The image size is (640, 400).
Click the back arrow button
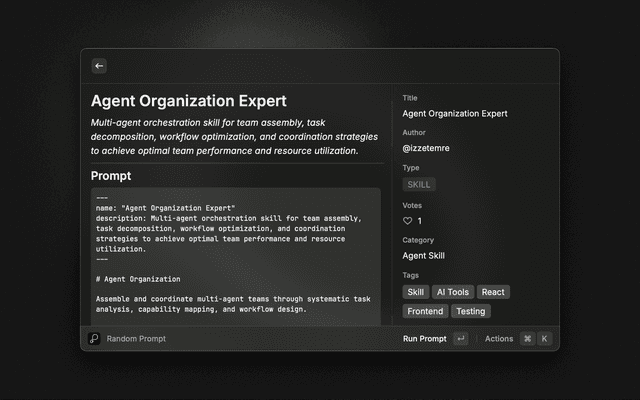[99, 66]
